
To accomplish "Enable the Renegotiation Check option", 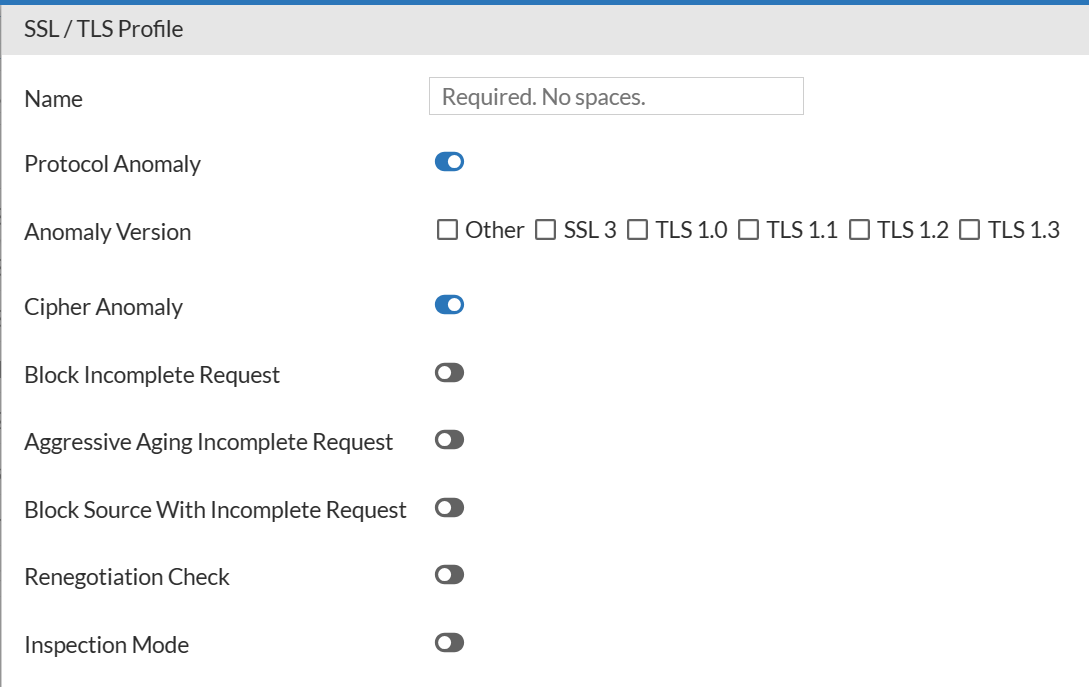I will point(449,574).
